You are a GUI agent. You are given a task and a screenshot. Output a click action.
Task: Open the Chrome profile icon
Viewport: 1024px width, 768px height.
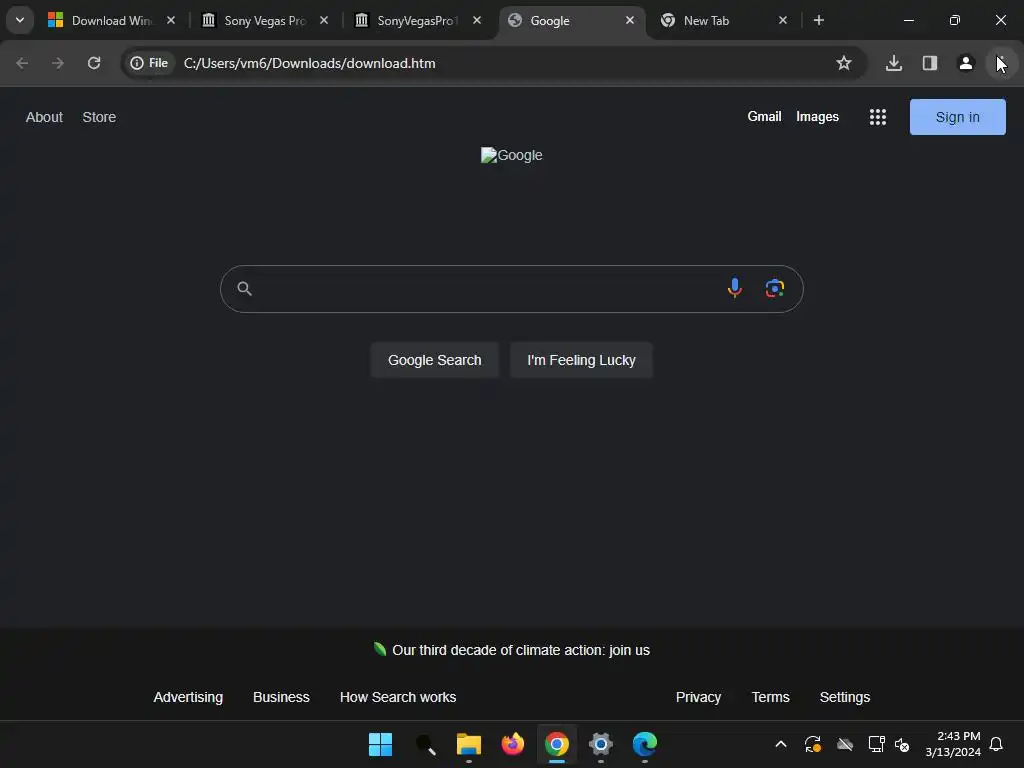click(x=965, y=63)
